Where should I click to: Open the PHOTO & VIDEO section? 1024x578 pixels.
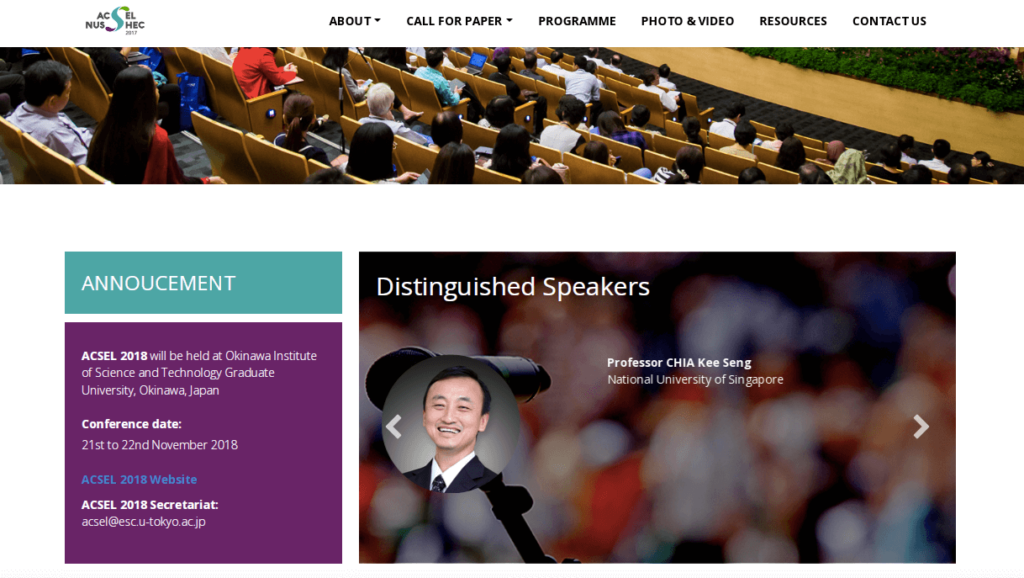coord(687,21)
